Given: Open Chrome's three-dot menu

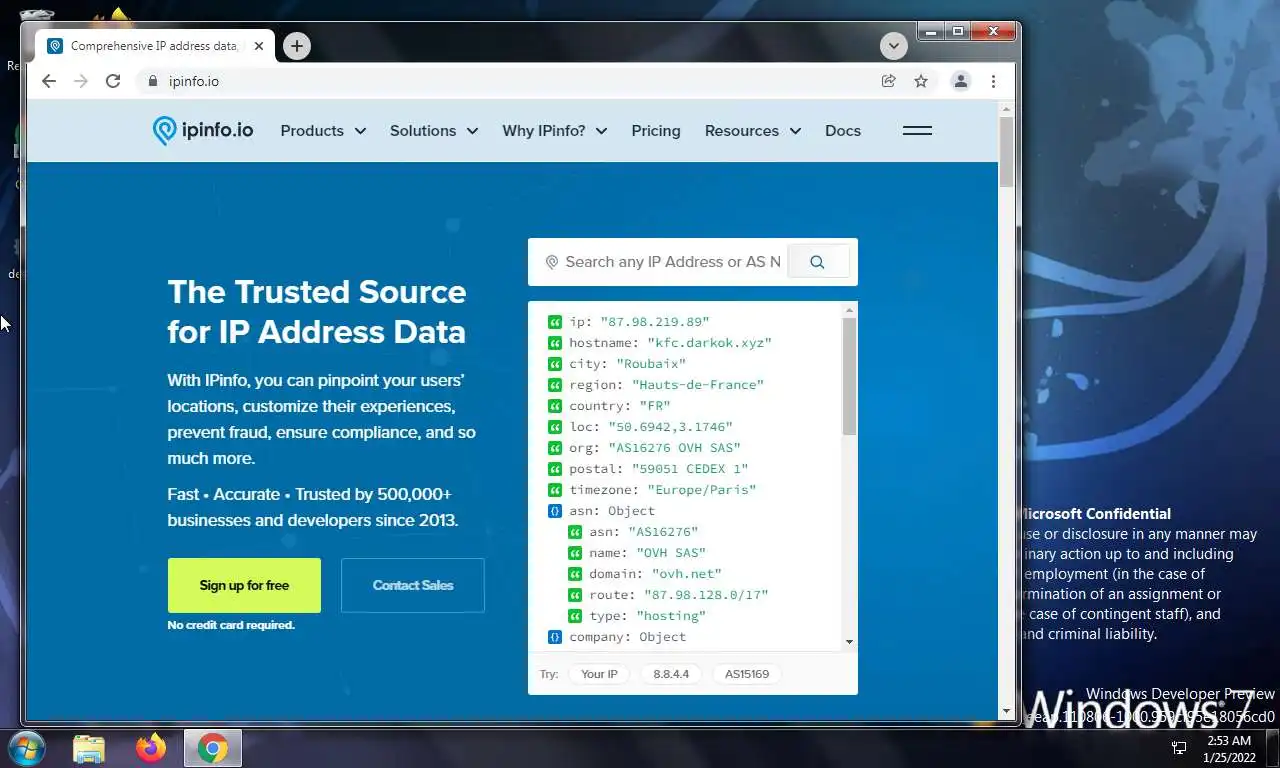Looking at the screenshot, I should 993,81.
